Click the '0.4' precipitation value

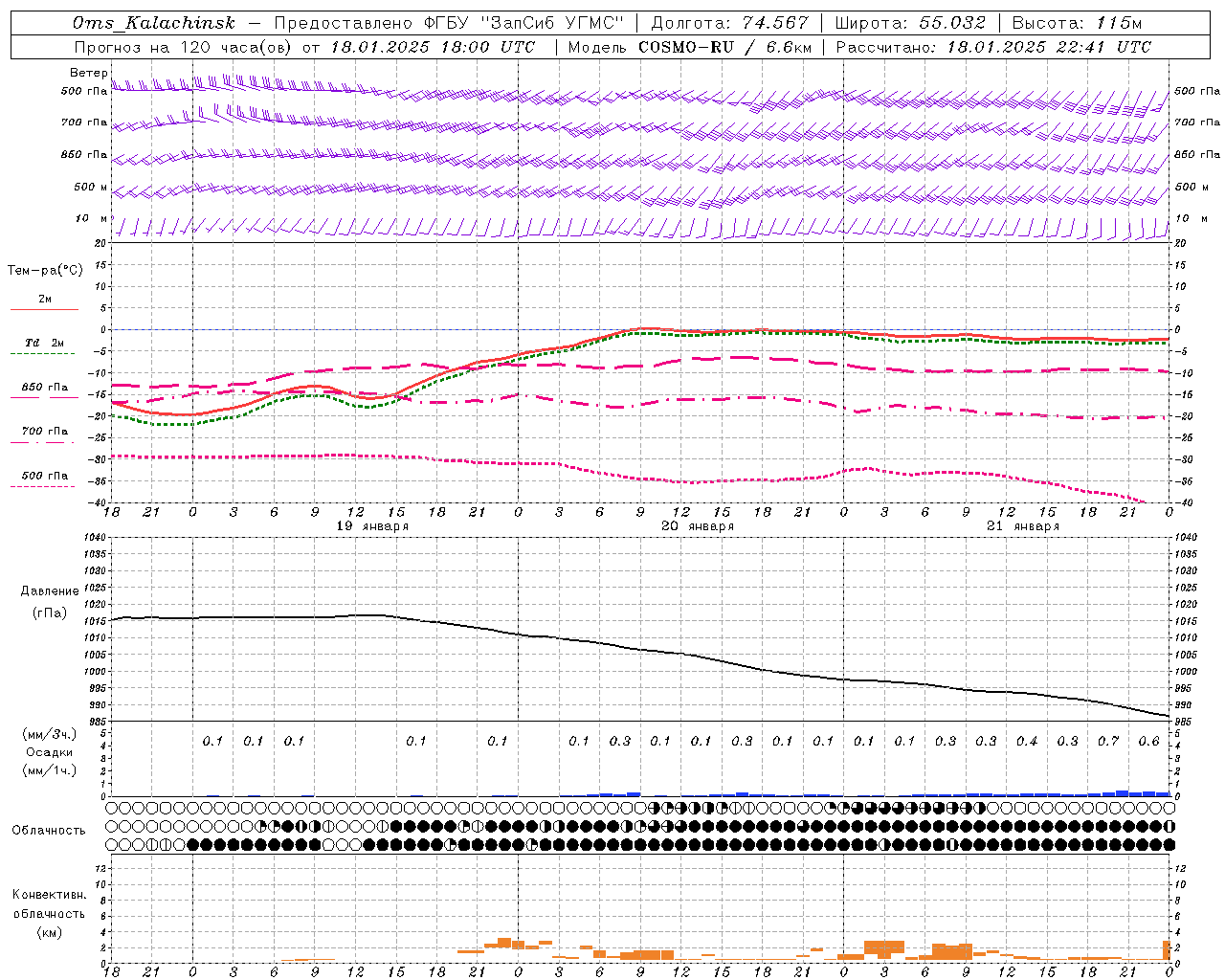pos(1027,742)
